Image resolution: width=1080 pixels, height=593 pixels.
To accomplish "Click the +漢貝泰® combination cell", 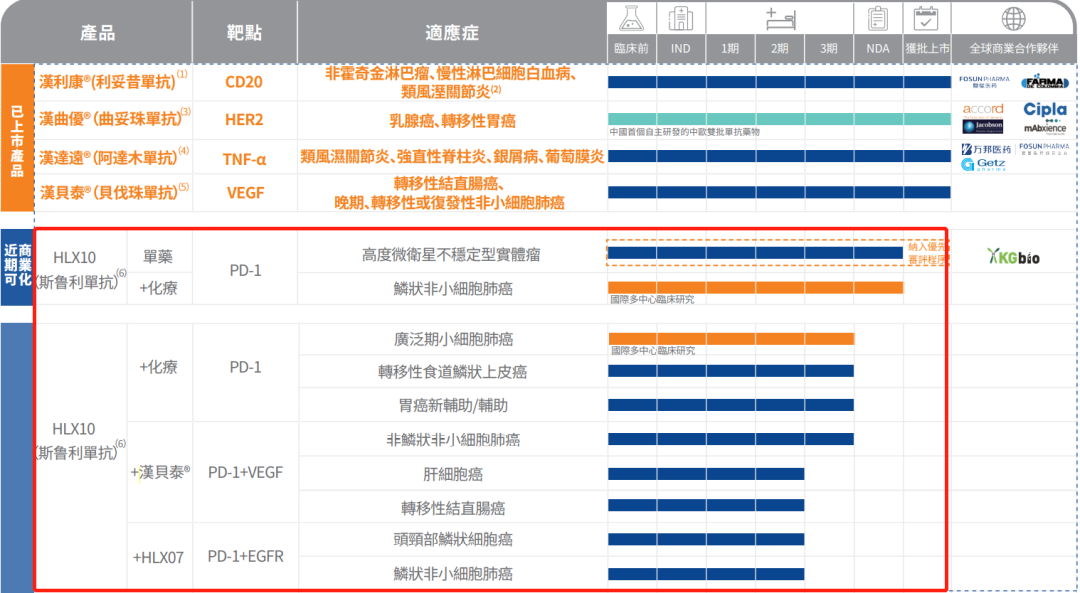I will click(x=160, y=472).
